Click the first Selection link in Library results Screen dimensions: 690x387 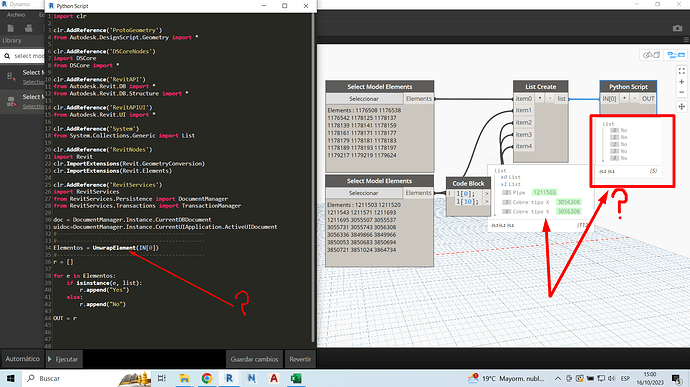coord(33,82)
